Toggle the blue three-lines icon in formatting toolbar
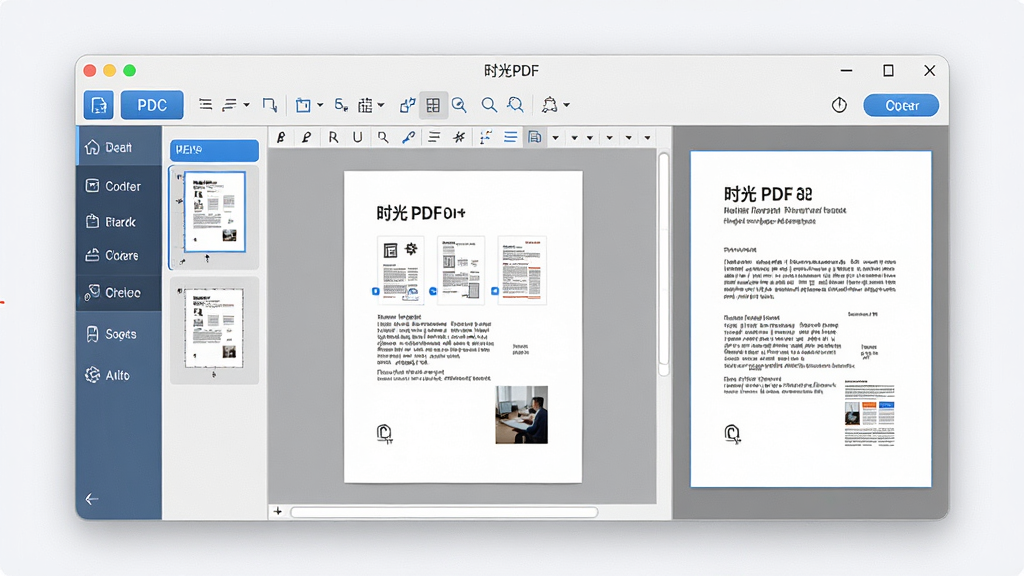The height and width of the screenshot is (576, 1024). coord(510,137)
